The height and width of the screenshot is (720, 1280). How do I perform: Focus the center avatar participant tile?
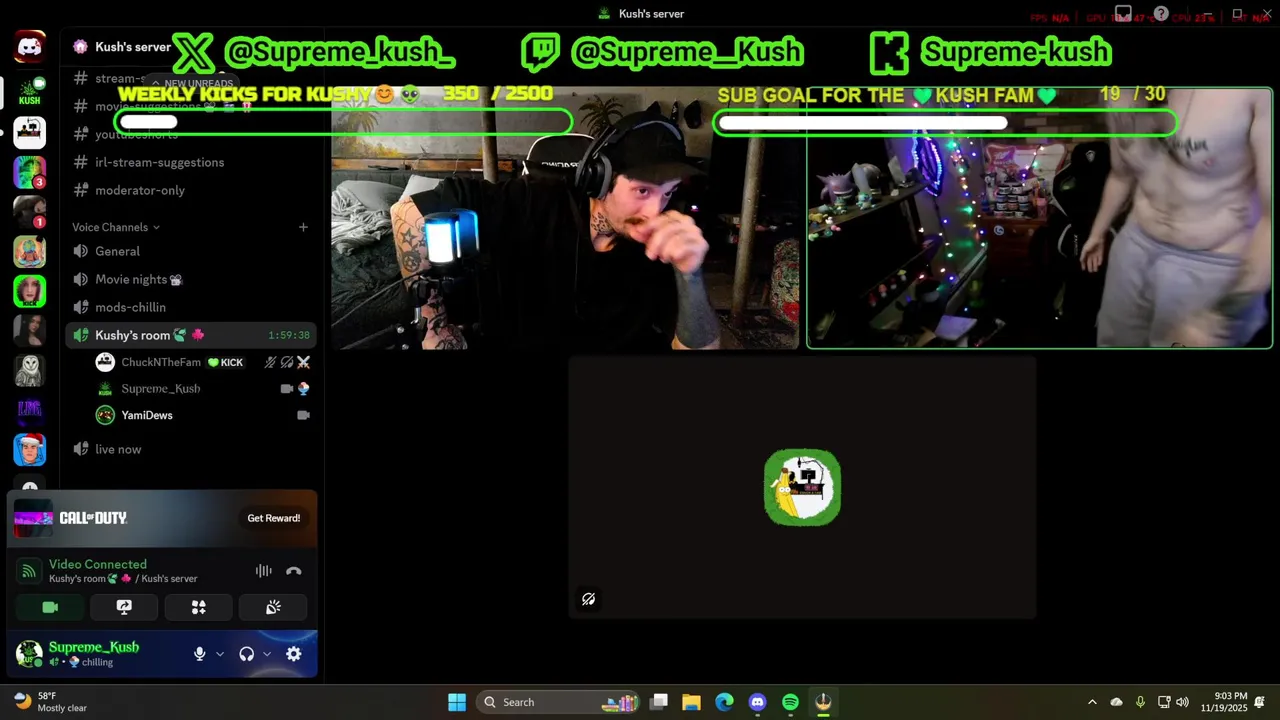tap(802, 487)
